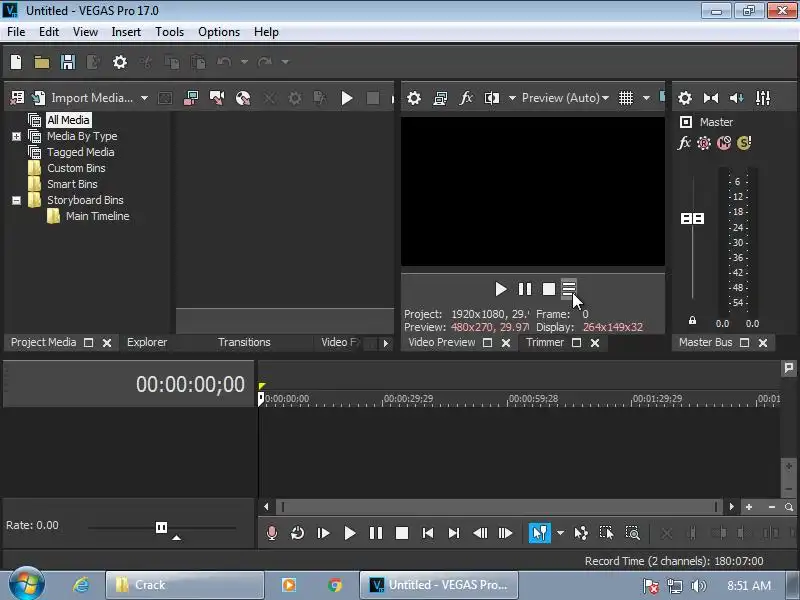Pause the video in the preview window

[x=524, y=289]
